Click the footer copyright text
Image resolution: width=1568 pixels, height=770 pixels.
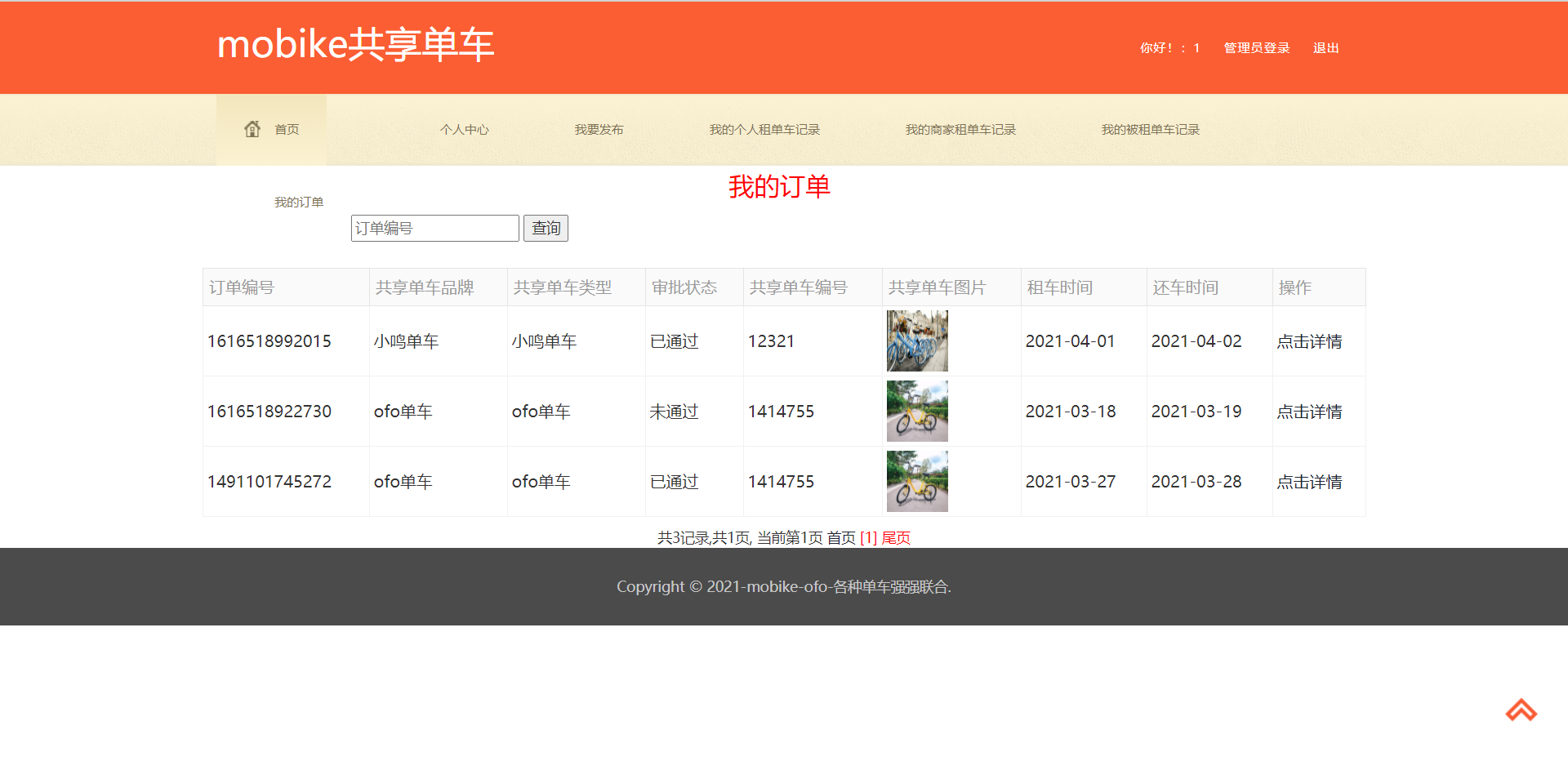click(784, 587)
